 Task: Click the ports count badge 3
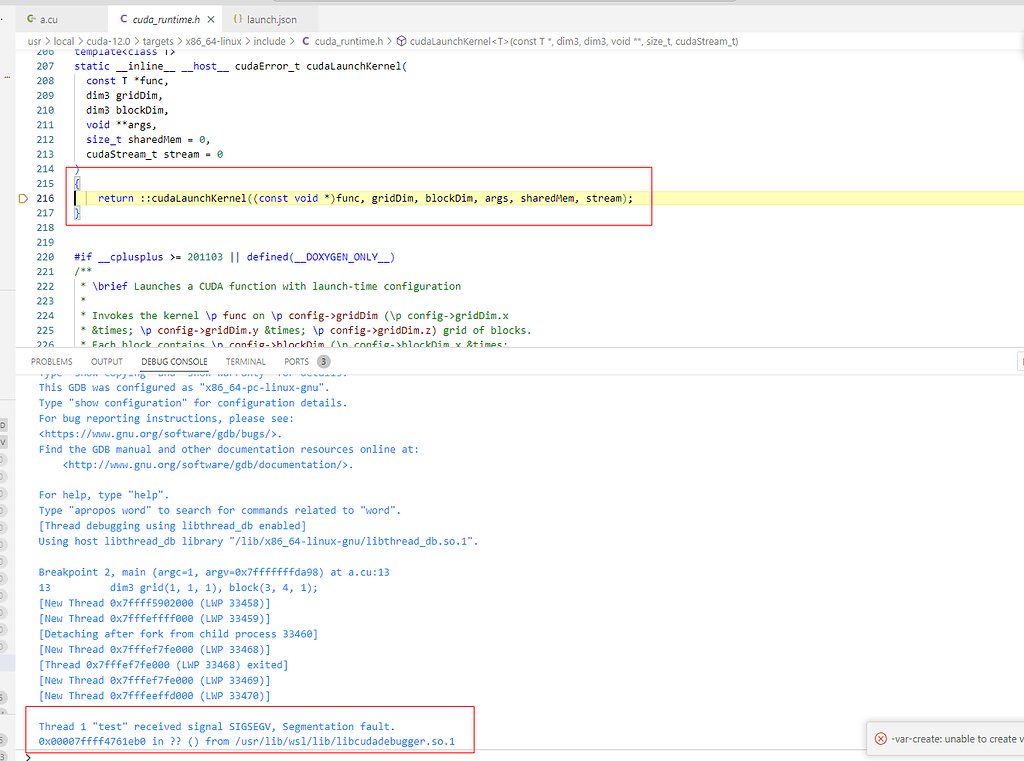coord(323,361)
